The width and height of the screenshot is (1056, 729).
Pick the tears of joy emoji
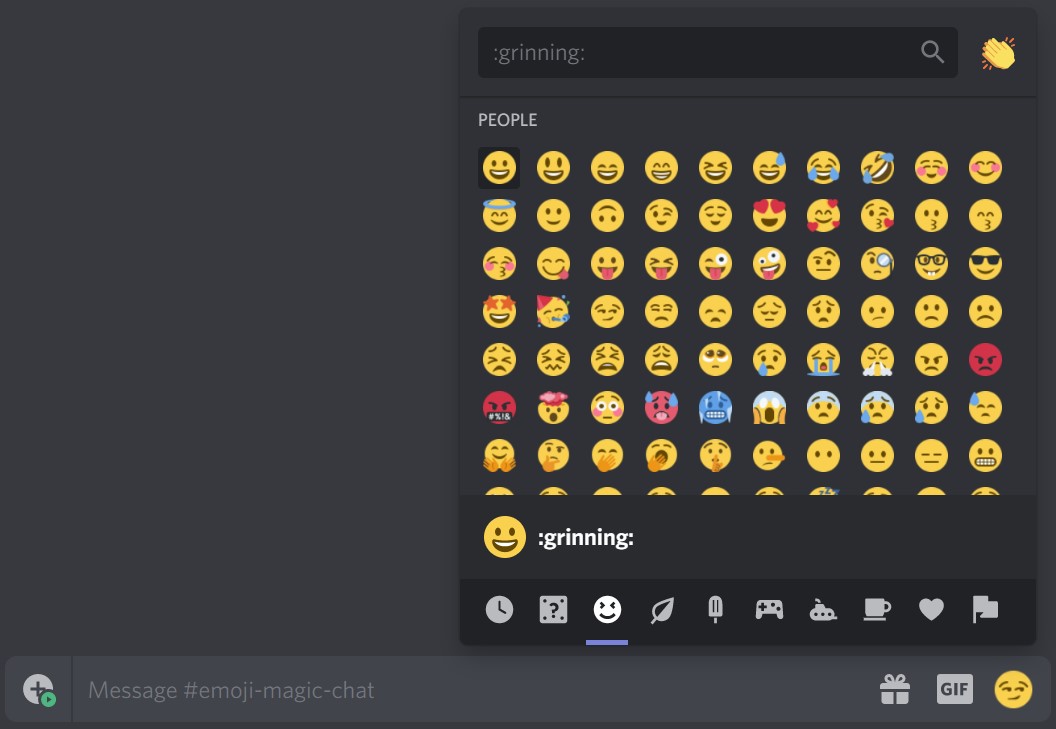click(823, 168)
